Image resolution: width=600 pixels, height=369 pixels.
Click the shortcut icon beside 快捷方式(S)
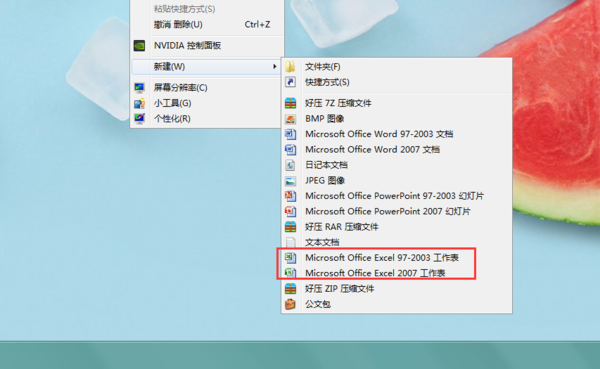(290, 82)
